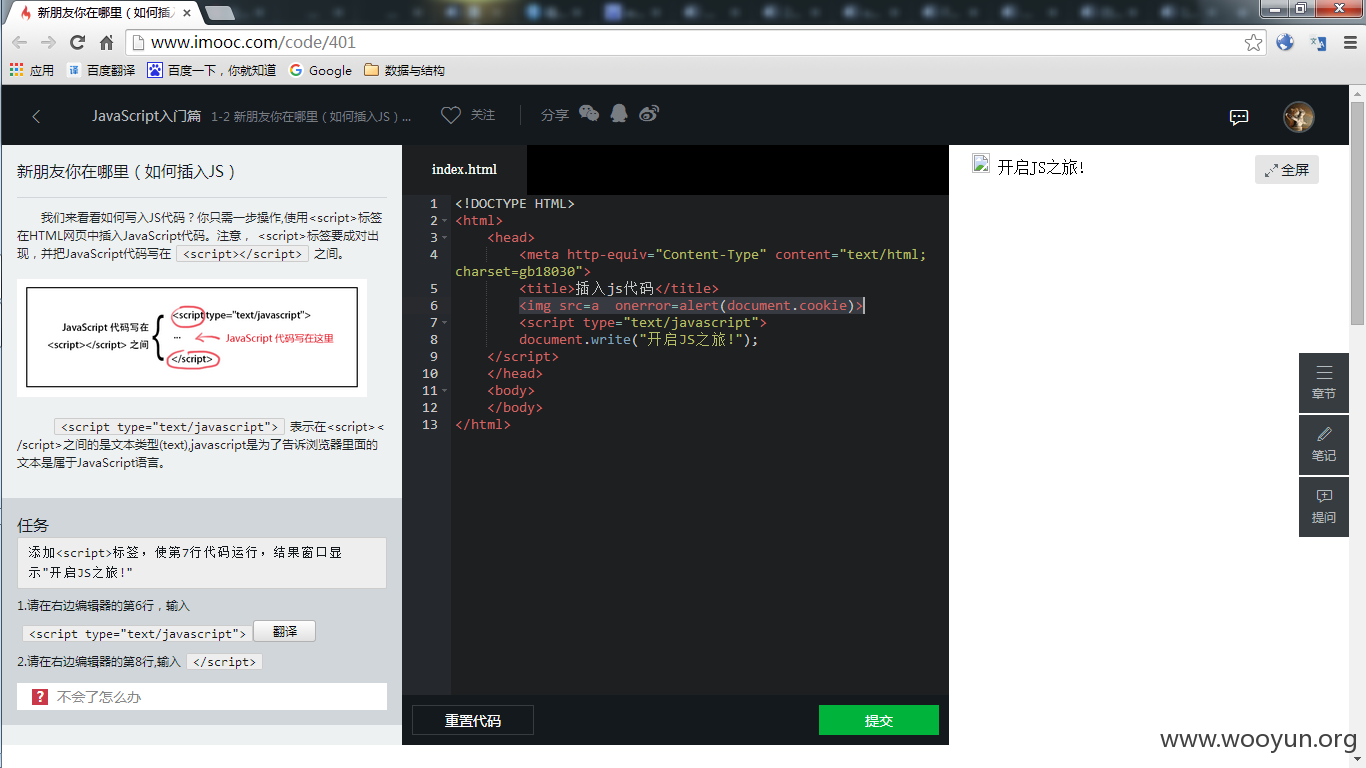Bookmark this page with the star icon
Viewport: 1366px width, 768px height.
coord(1253,43)
